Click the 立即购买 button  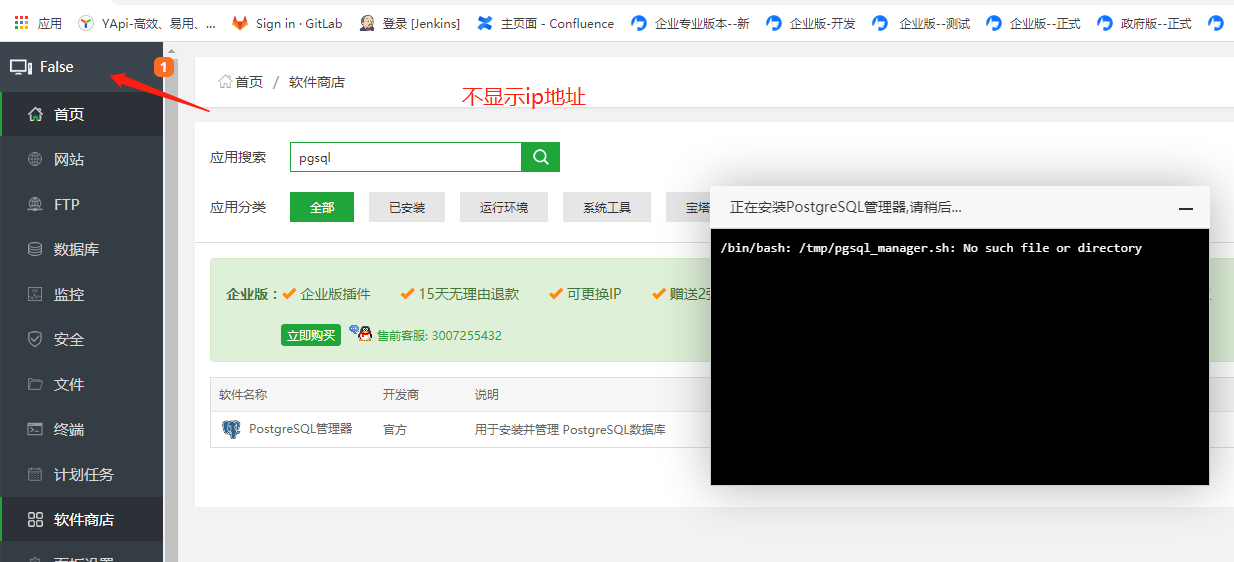[x=311, y=335]
